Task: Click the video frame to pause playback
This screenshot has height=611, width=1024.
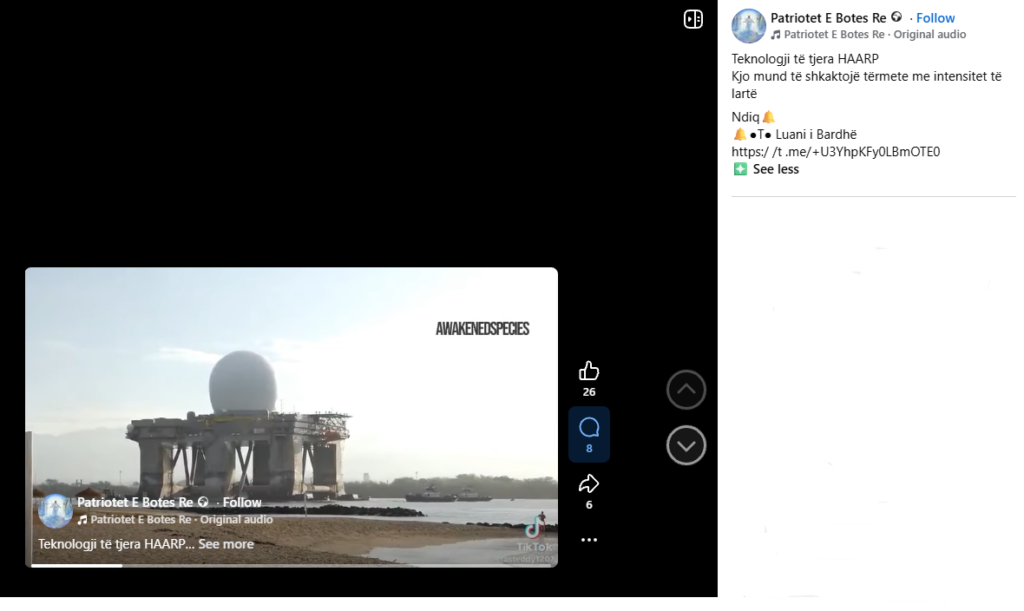Action: 290,400
